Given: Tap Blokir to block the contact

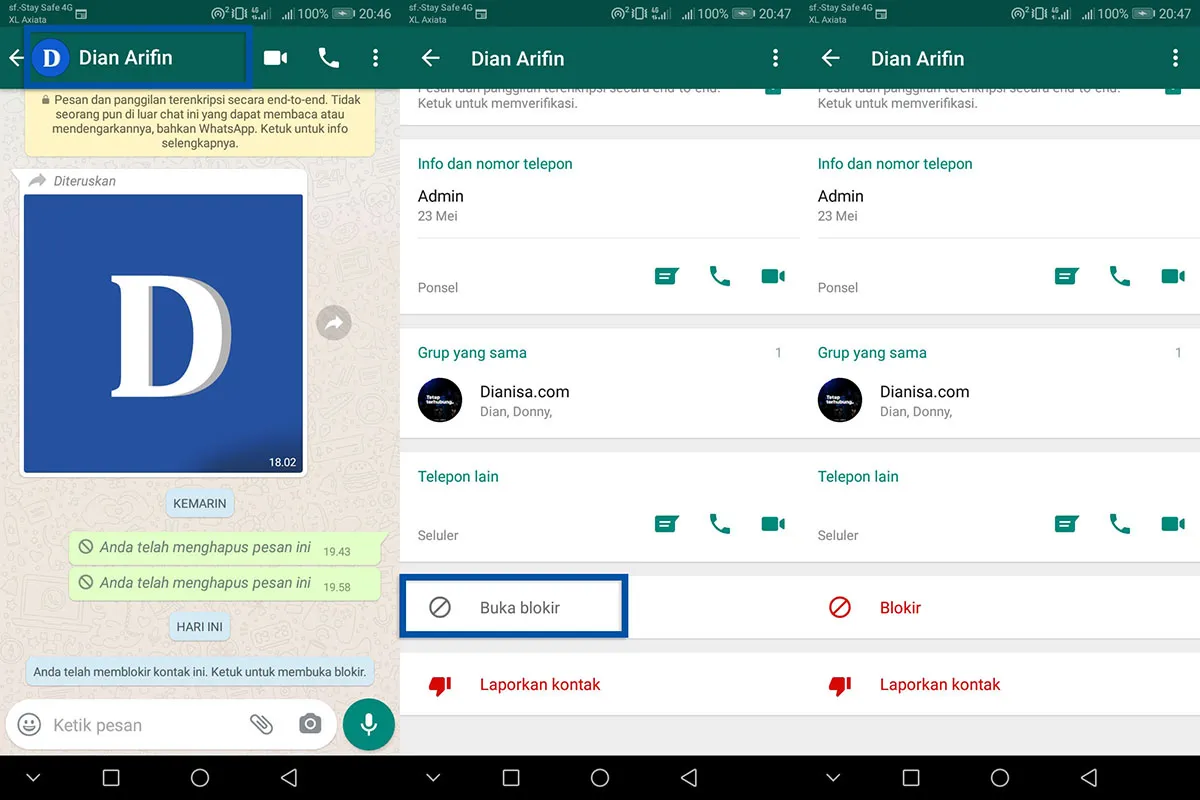Looking at the screenshot, I should tap(900, 606).
